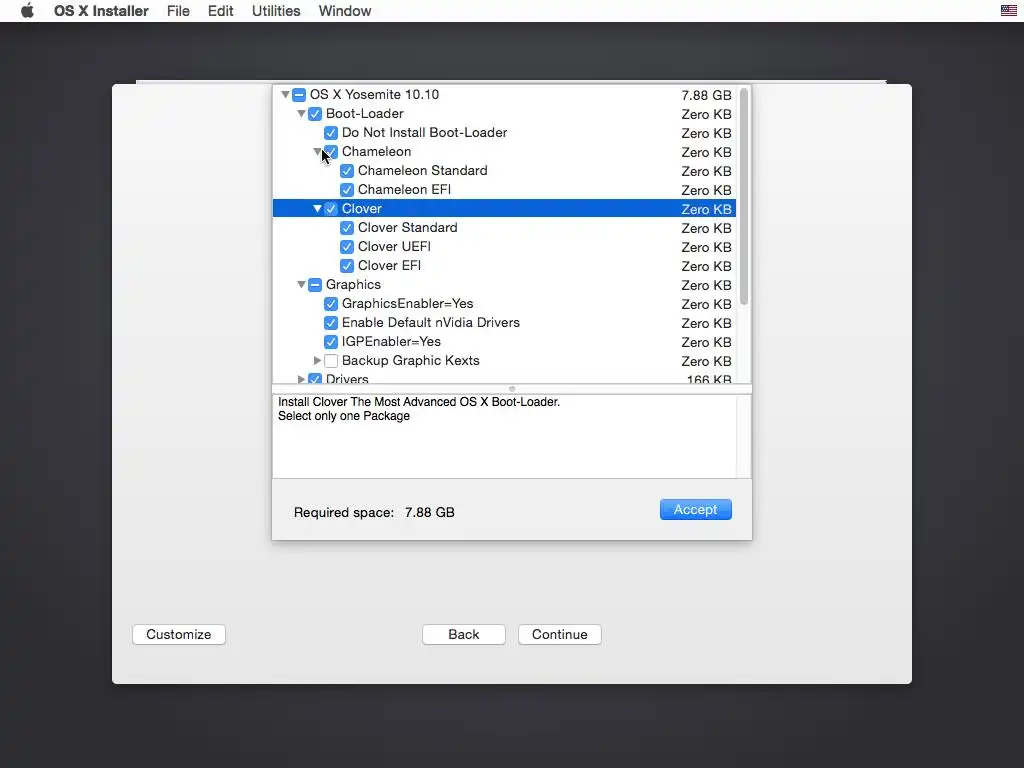Uncheck Chameleon Standard checkbox
The image size is (1024, 768).
click(x=347, y=170)
